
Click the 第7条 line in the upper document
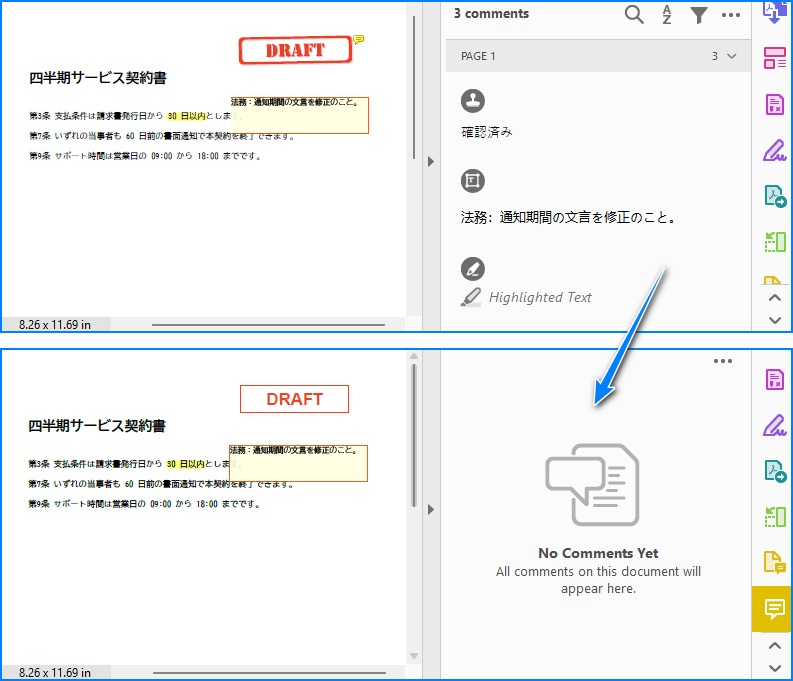tap(162, 136)
